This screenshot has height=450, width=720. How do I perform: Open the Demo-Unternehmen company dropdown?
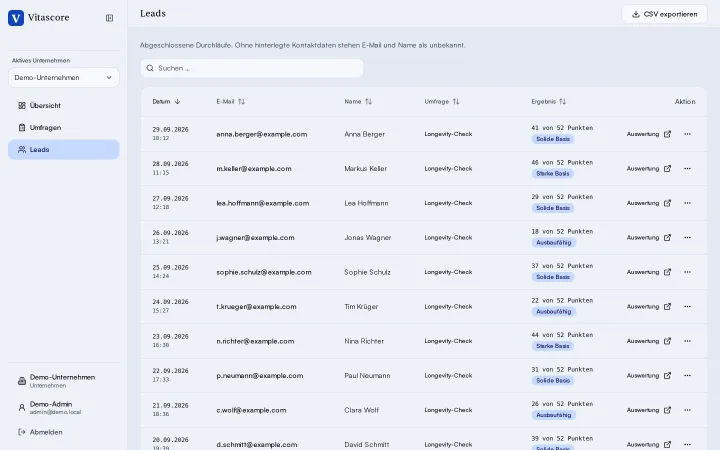(x=64, y=78)
